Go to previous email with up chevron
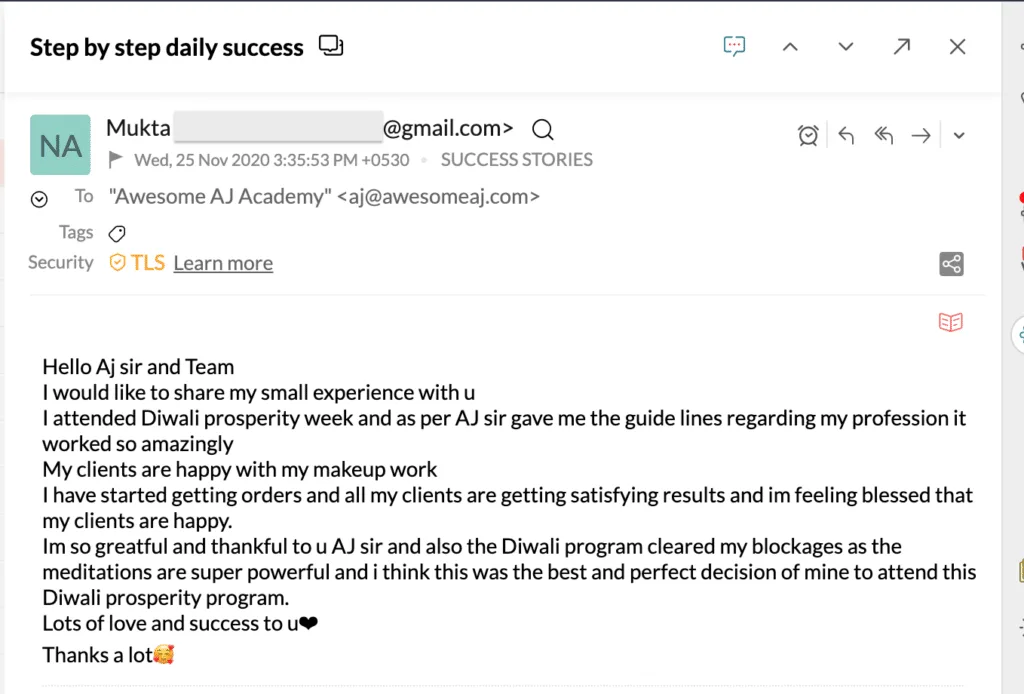Screen dimensions: 1024x694 pyautogui.click(x=790, y=47)
